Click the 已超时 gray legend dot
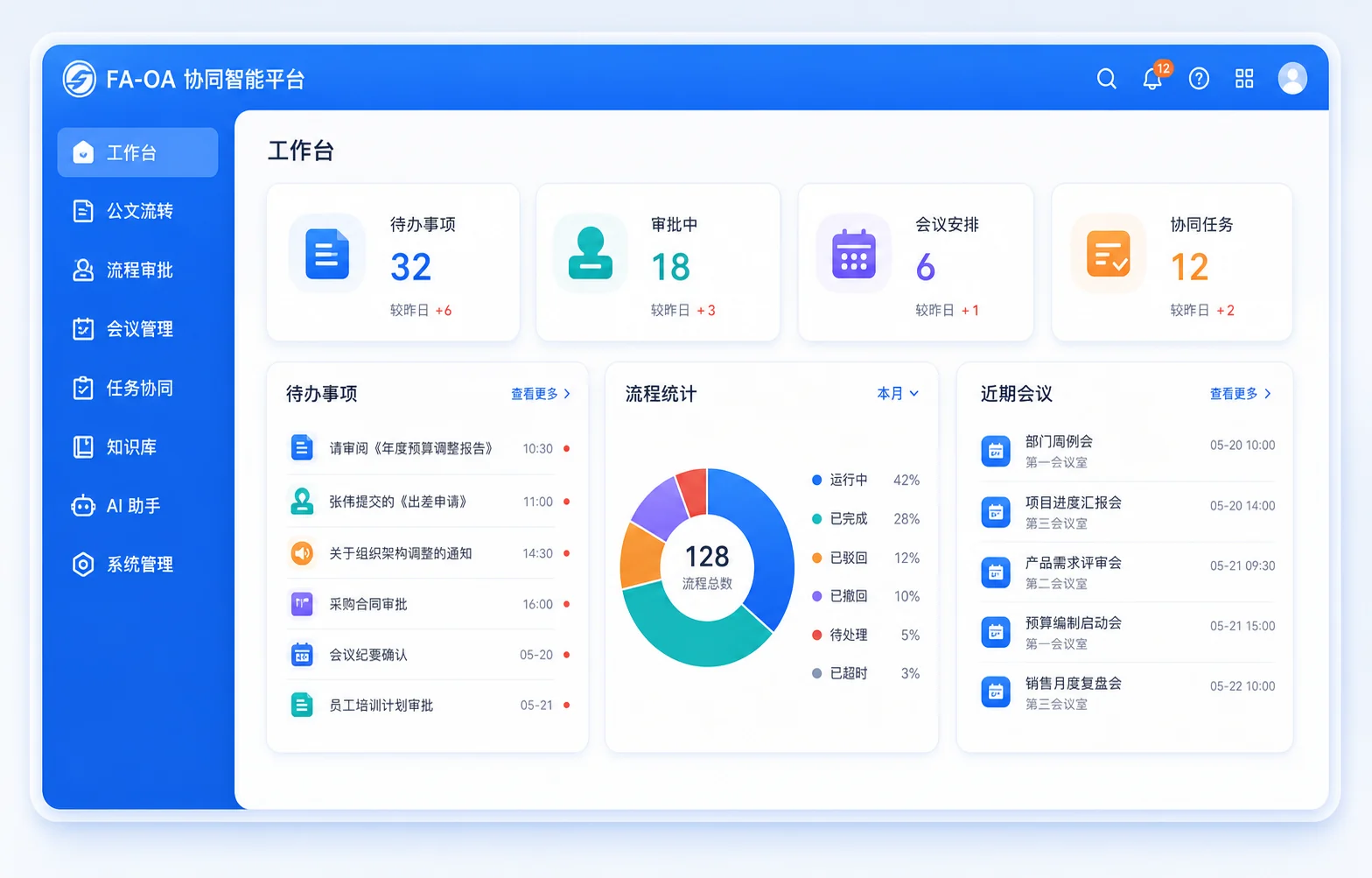 pyautogui.click(x=816, y=673)
